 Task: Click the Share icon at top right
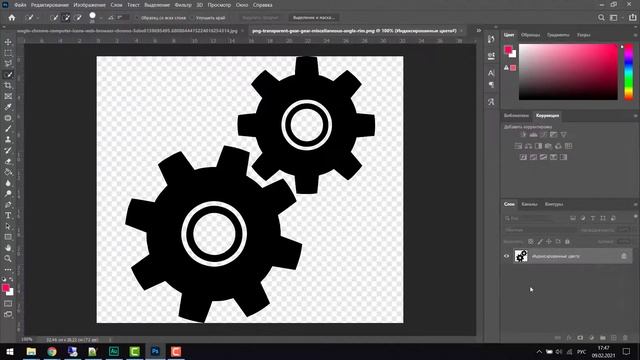pyautogui.click(x=633, y=18)
